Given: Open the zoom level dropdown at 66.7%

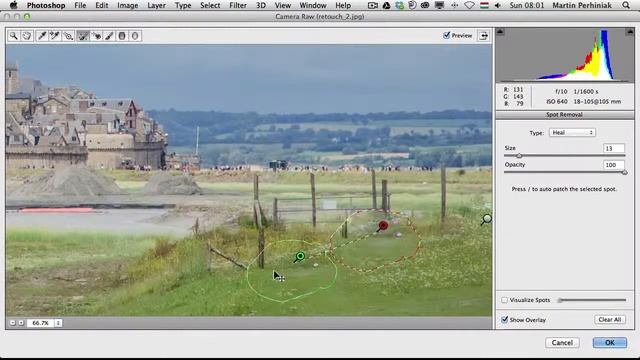Looking at the screenshot, I should [58, 323].
